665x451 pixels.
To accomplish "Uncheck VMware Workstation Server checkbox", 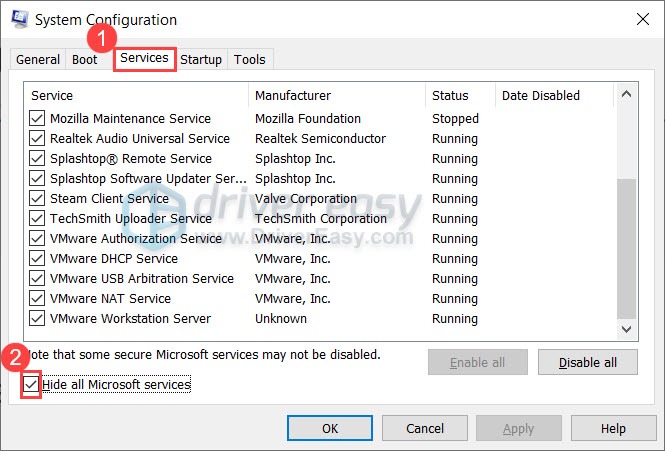I will (x=38, y=319).
